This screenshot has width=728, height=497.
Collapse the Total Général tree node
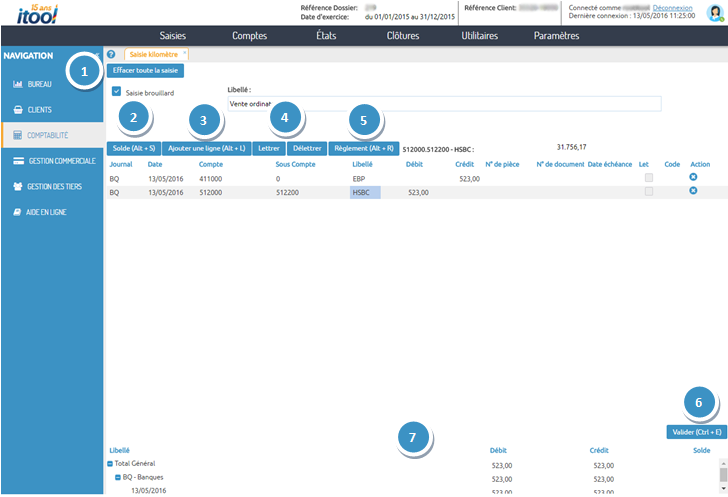pyautogui.click(x=110, y=465)
